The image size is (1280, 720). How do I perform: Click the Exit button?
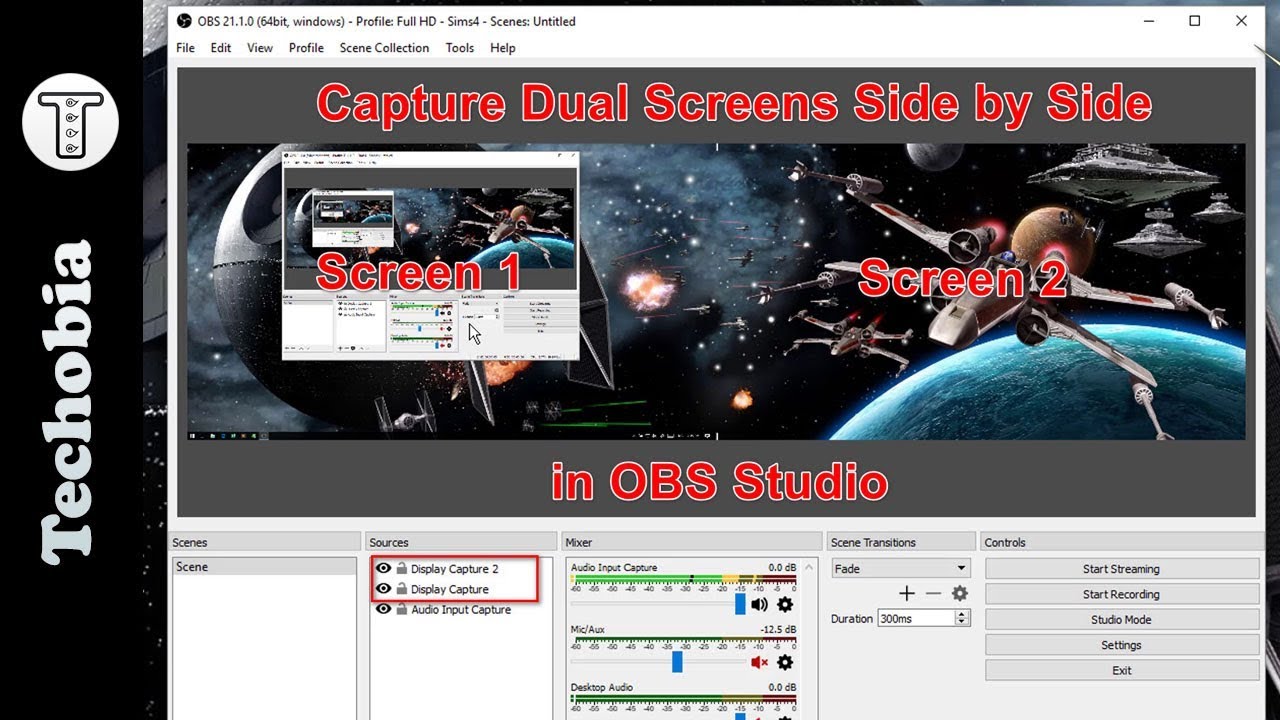coord(1122,671)
